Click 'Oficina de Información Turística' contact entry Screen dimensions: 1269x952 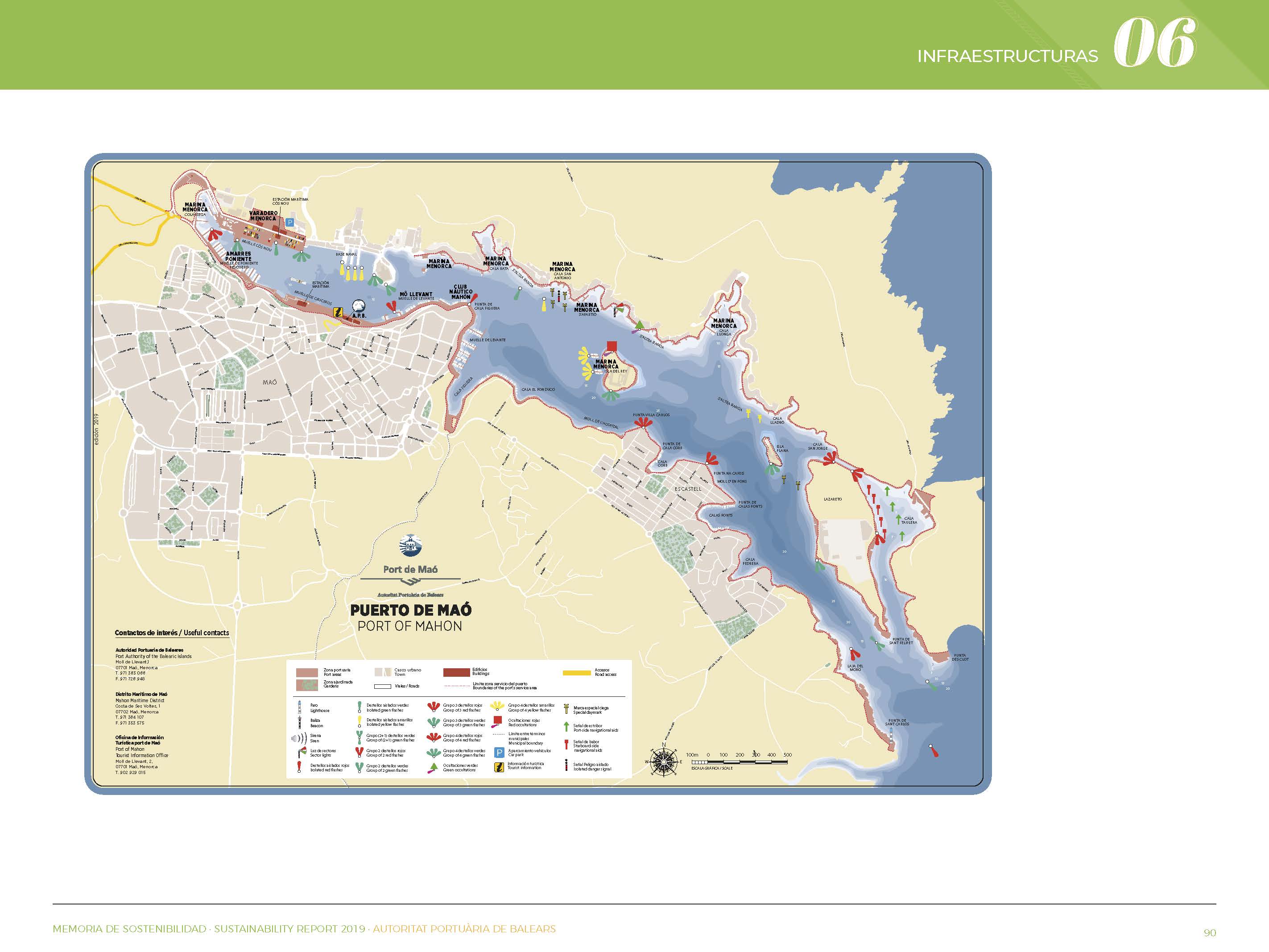click(x=142, y=755)
